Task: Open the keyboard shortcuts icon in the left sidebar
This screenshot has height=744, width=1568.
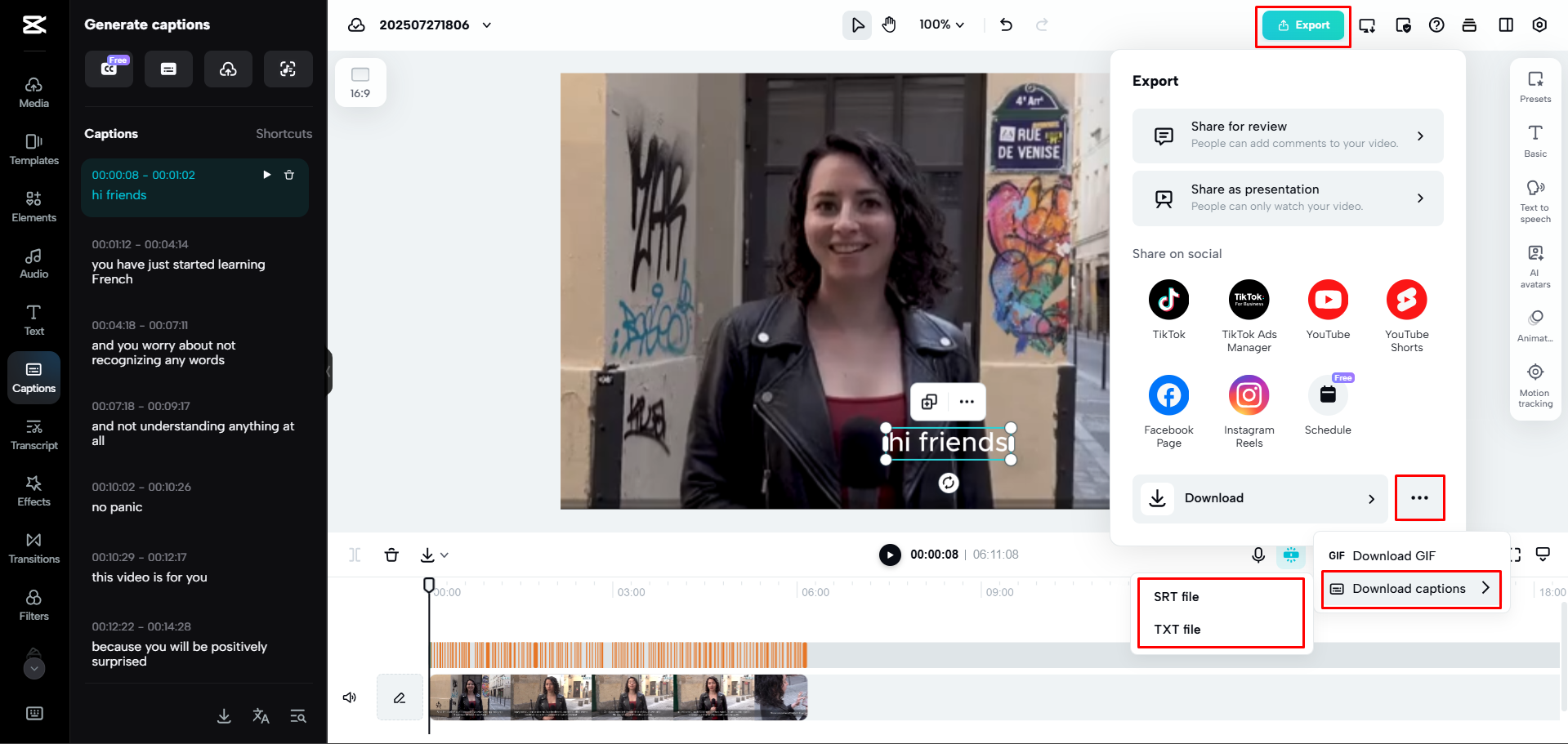Action: point(34,713)
